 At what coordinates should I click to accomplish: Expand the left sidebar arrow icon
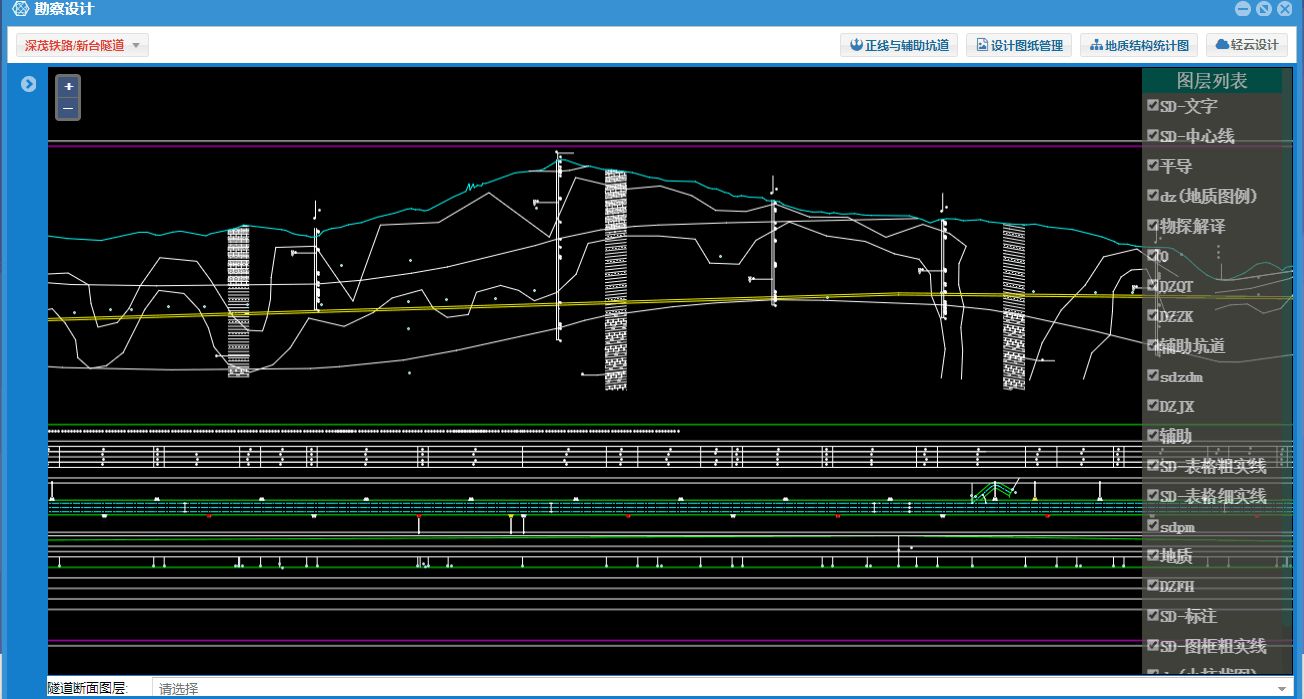[29, 84]
